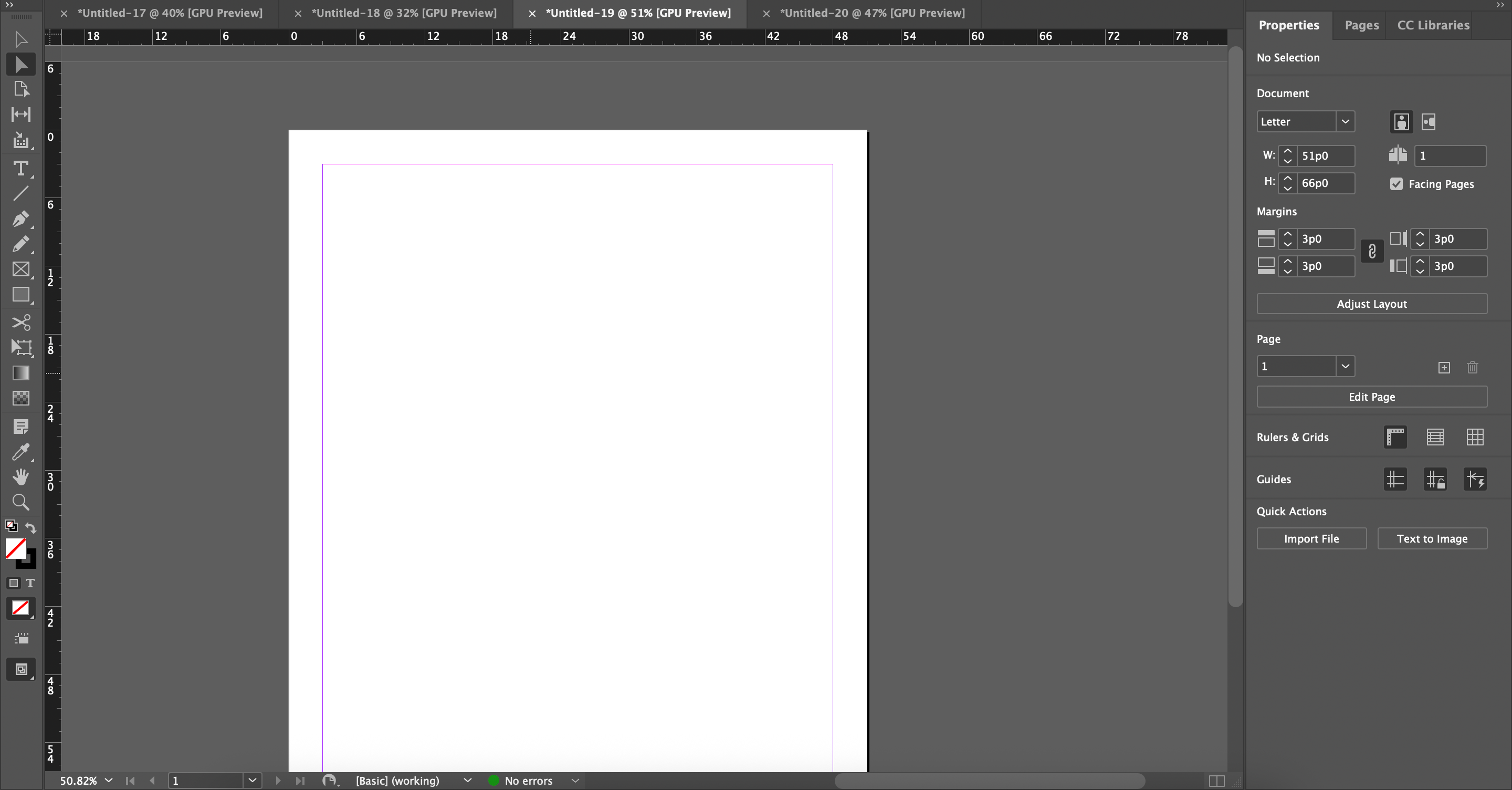Screen dimensions: 1512x790
Task: Open the zoom percentage dropdown
Action: (109, 781)
